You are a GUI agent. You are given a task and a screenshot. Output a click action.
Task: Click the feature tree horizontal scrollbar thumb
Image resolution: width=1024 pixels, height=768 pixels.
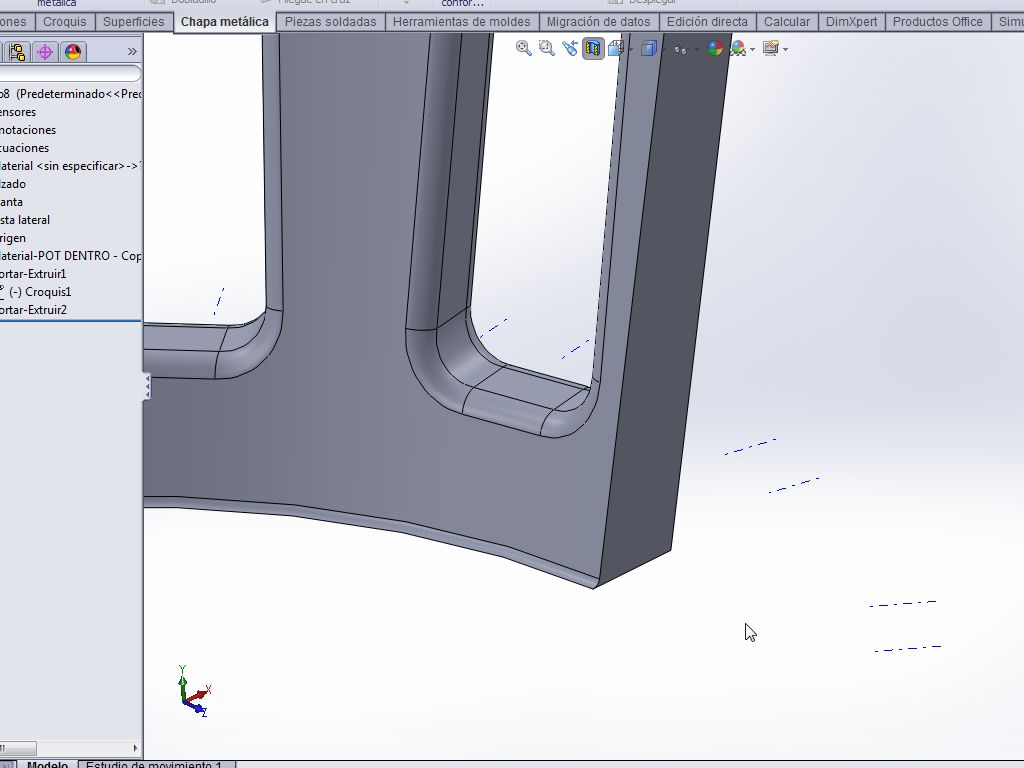coord(18,748)
